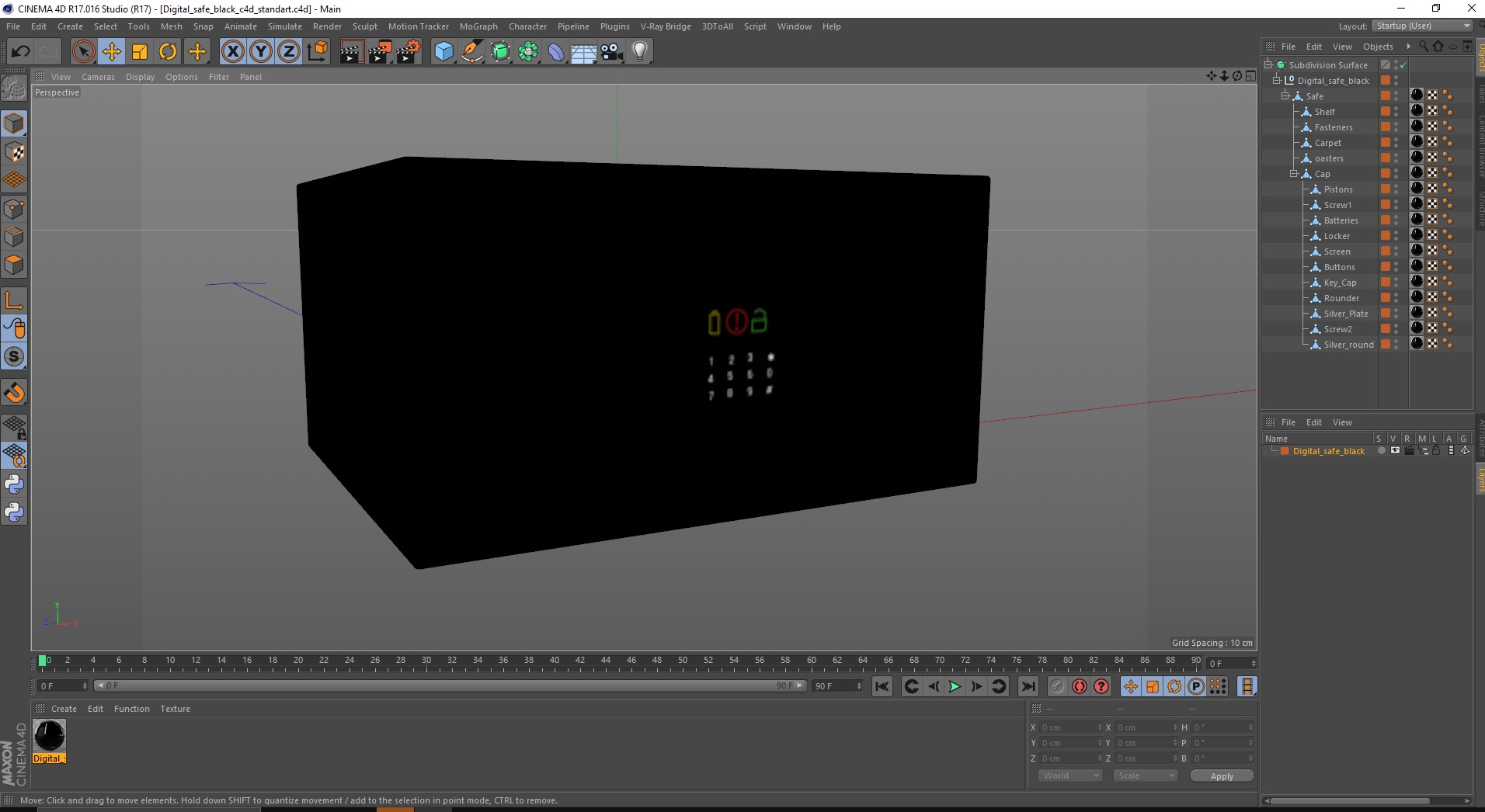Viewport: 1485px width, 812px height.
Task: Go to end of animation
Action: tap(1028, 686)
